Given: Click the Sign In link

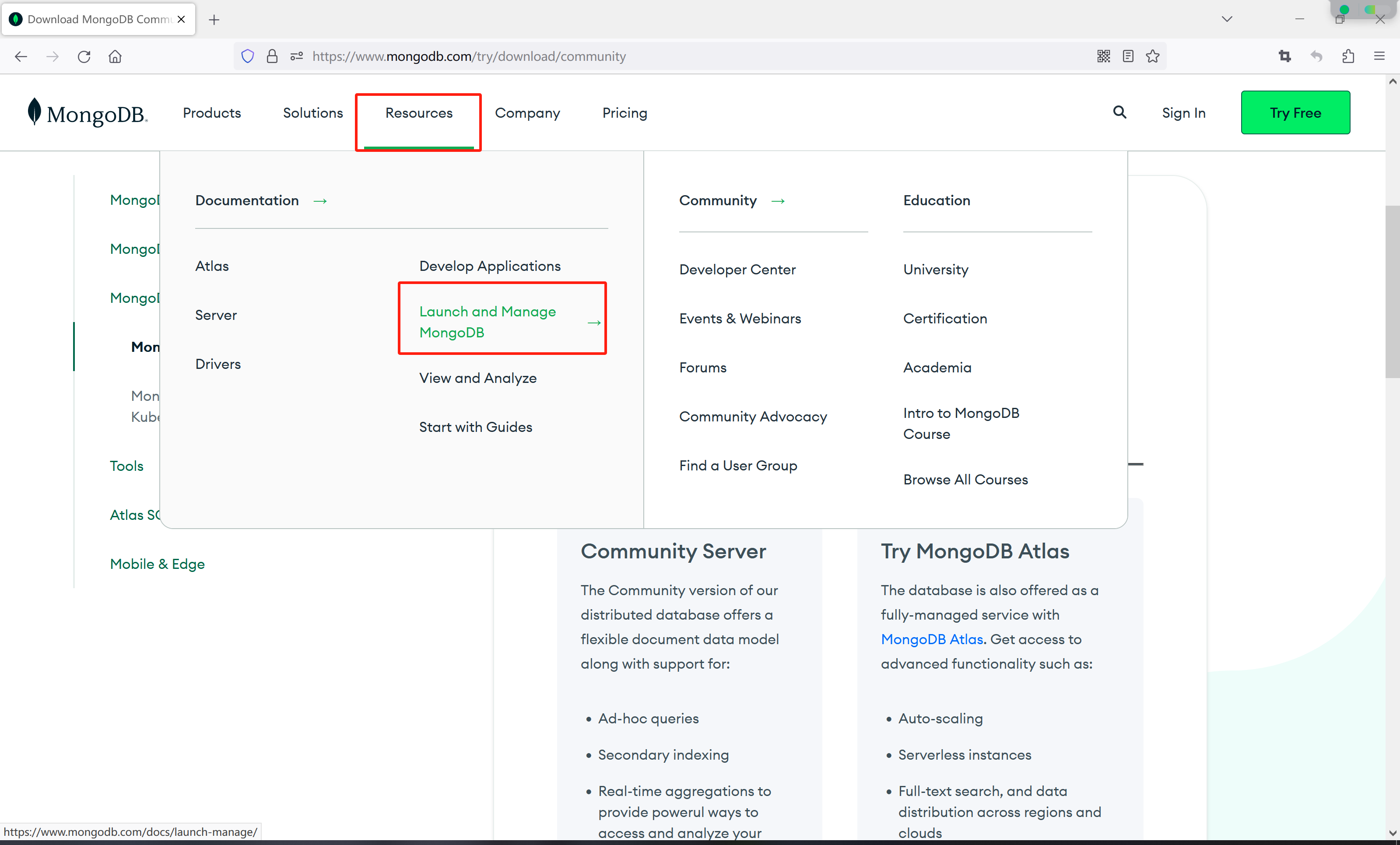Looking at the screenshot, I should [x=1183, y=113].
